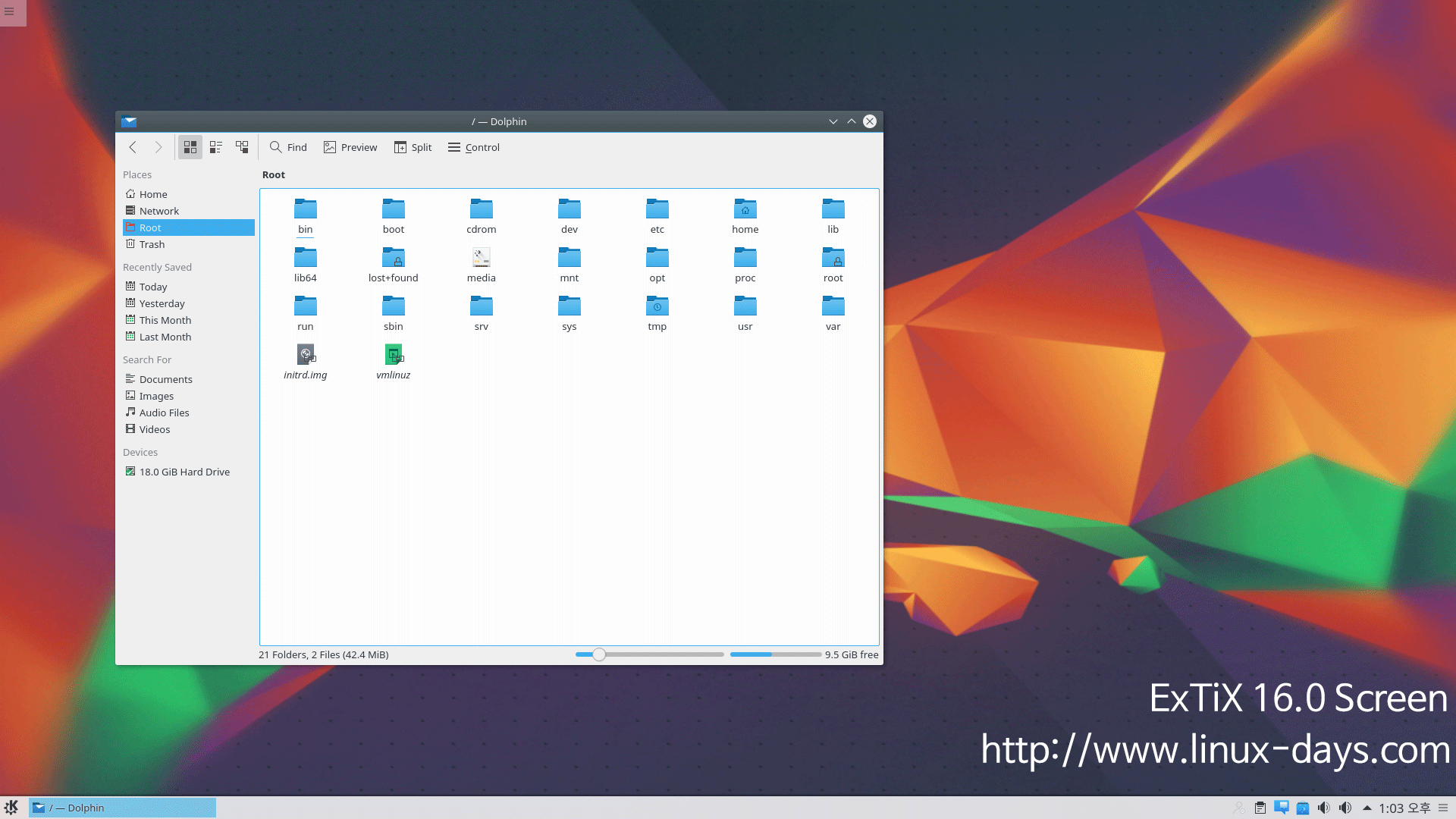Select the usr folder icon
The image size is (1456, 819).
click(745, 306)
